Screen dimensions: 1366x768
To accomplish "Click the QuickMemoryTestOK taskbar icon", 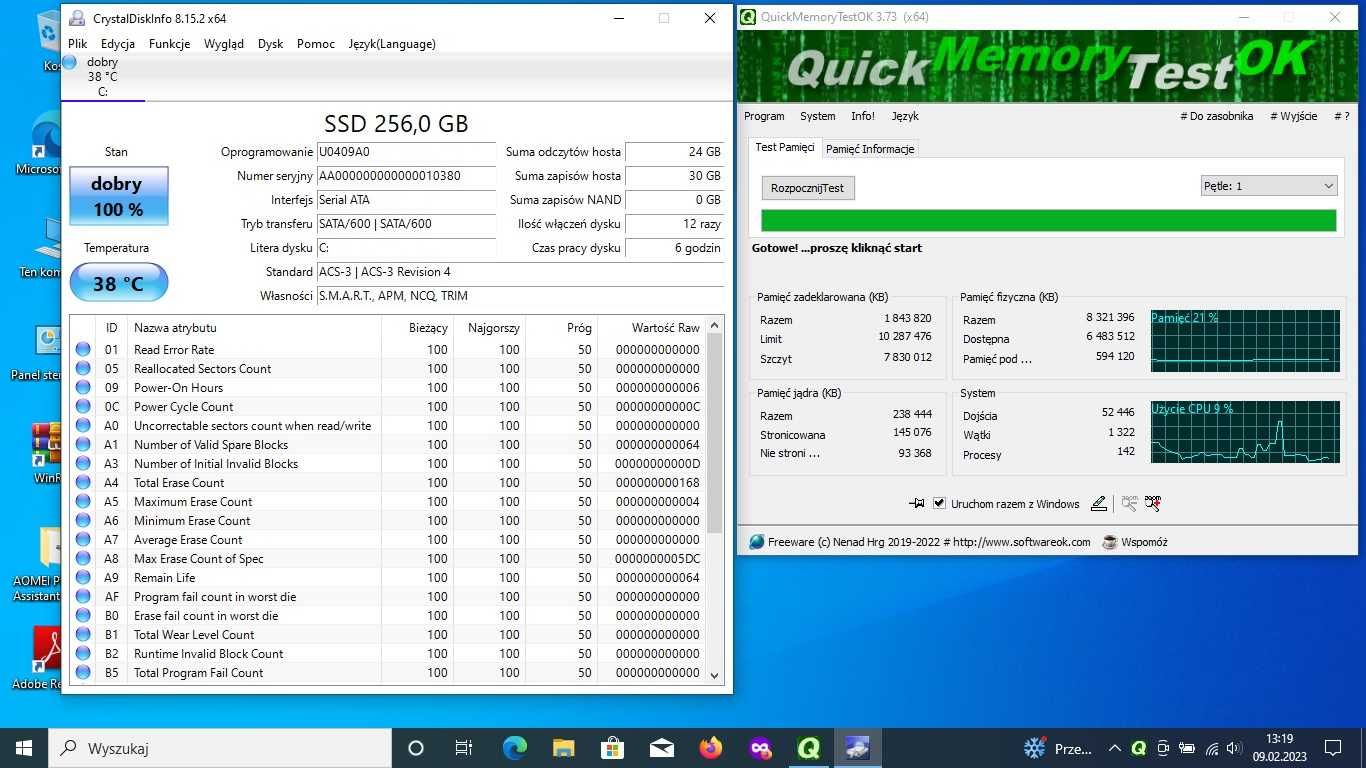I will click(808, 748).
